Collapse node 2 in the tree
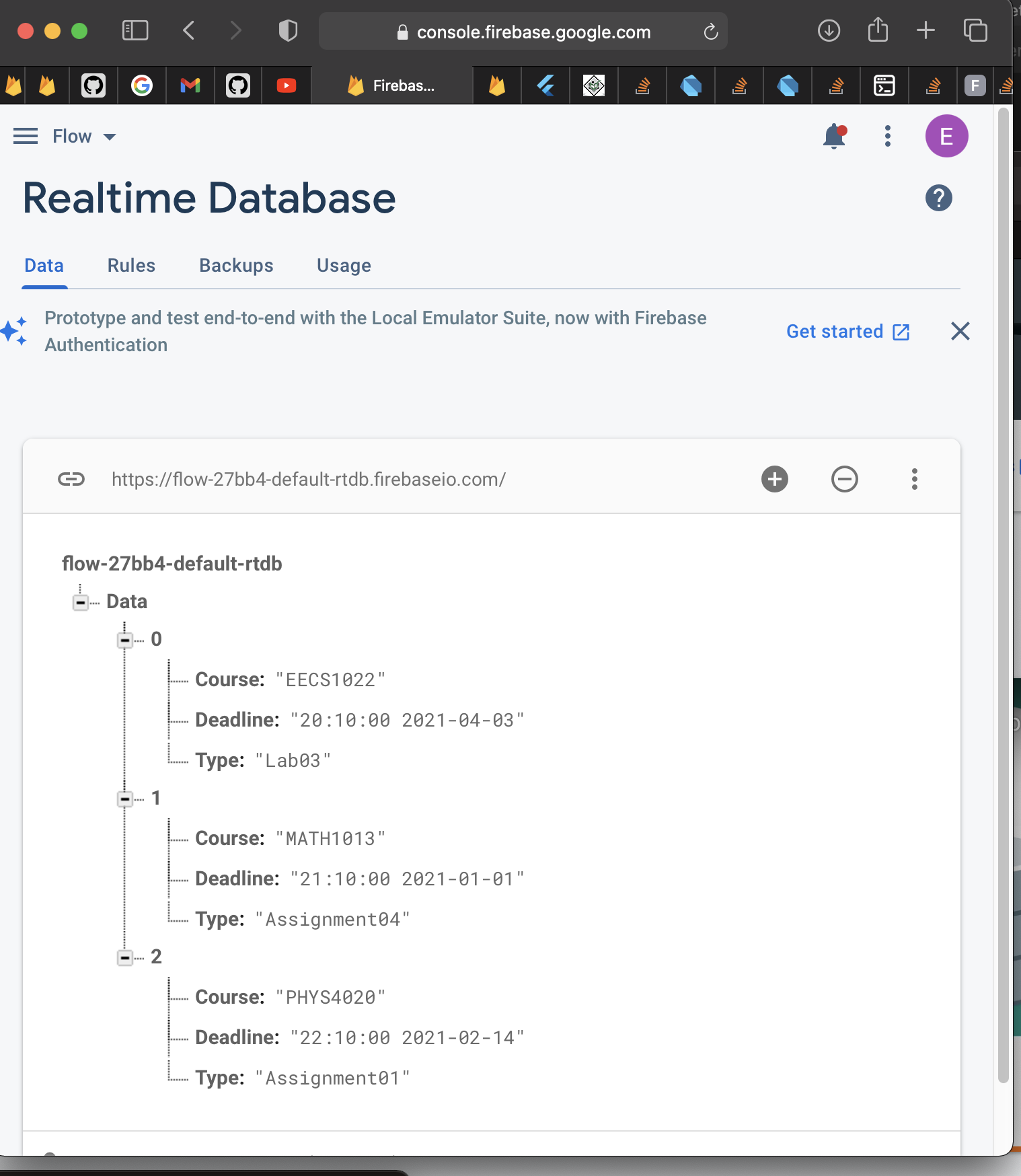1021x1176 pixels. [125, 957]
